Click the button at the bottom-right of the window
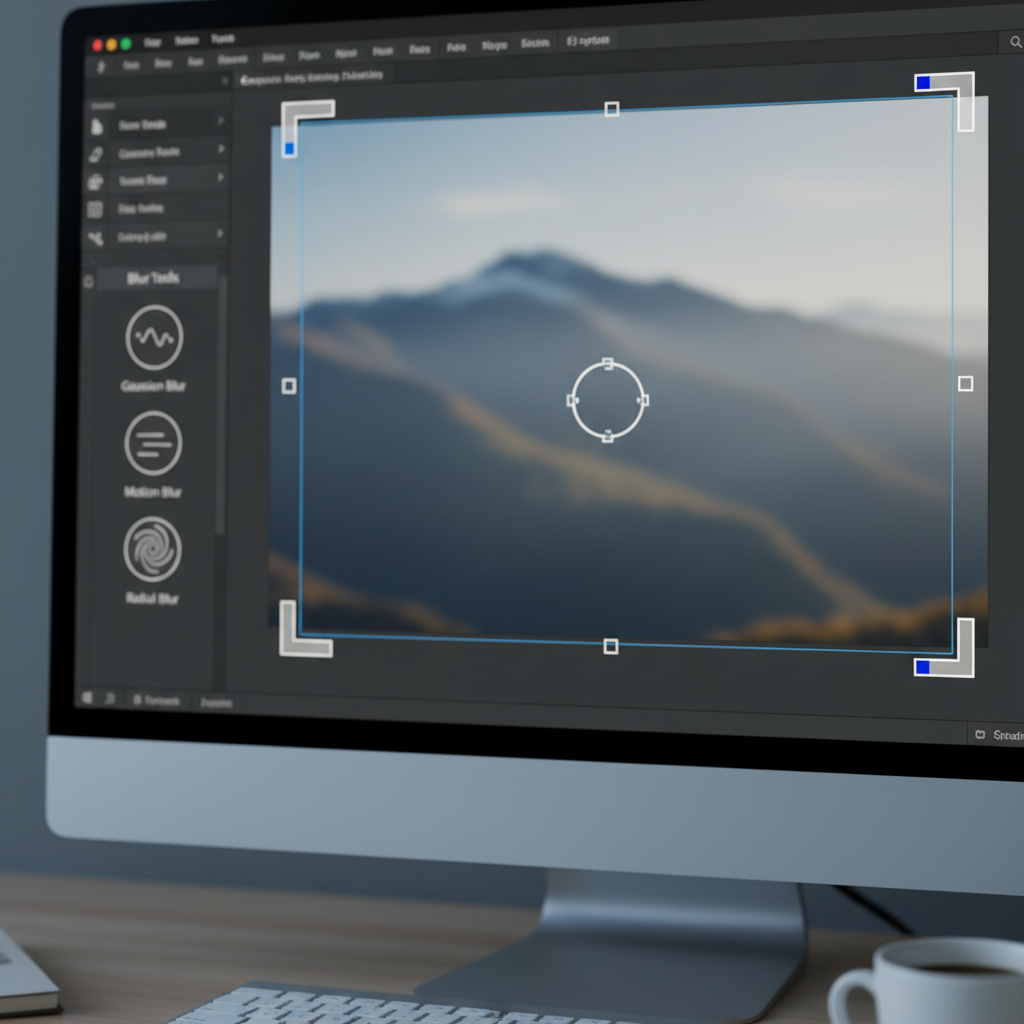1024x1024 pixels. coord(996,736)
